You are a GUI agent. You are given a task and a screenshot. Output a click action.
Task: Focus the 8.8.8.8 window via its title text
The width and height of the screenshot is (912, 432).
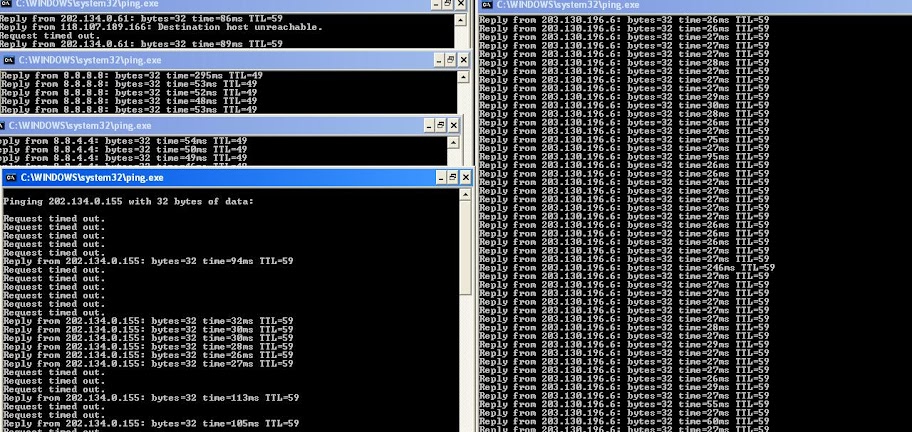tap(90, 60)
